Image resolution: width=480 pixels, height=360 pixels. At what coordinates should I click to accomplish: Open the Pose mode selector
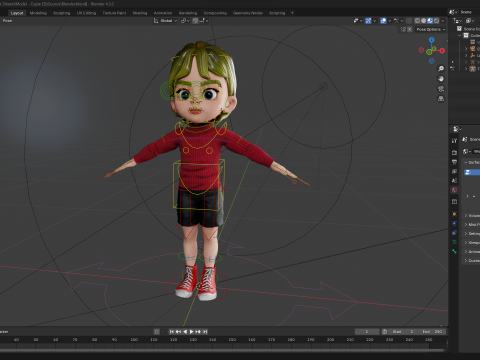[7, 21]
